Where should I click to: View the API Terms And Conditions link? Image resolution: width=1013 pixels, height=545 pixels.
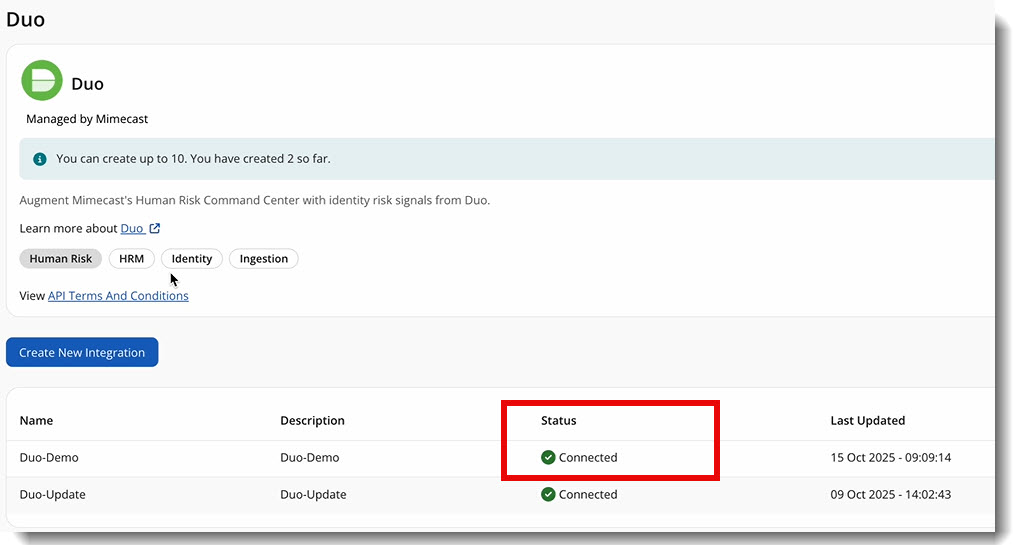click(x=118, y=296)
